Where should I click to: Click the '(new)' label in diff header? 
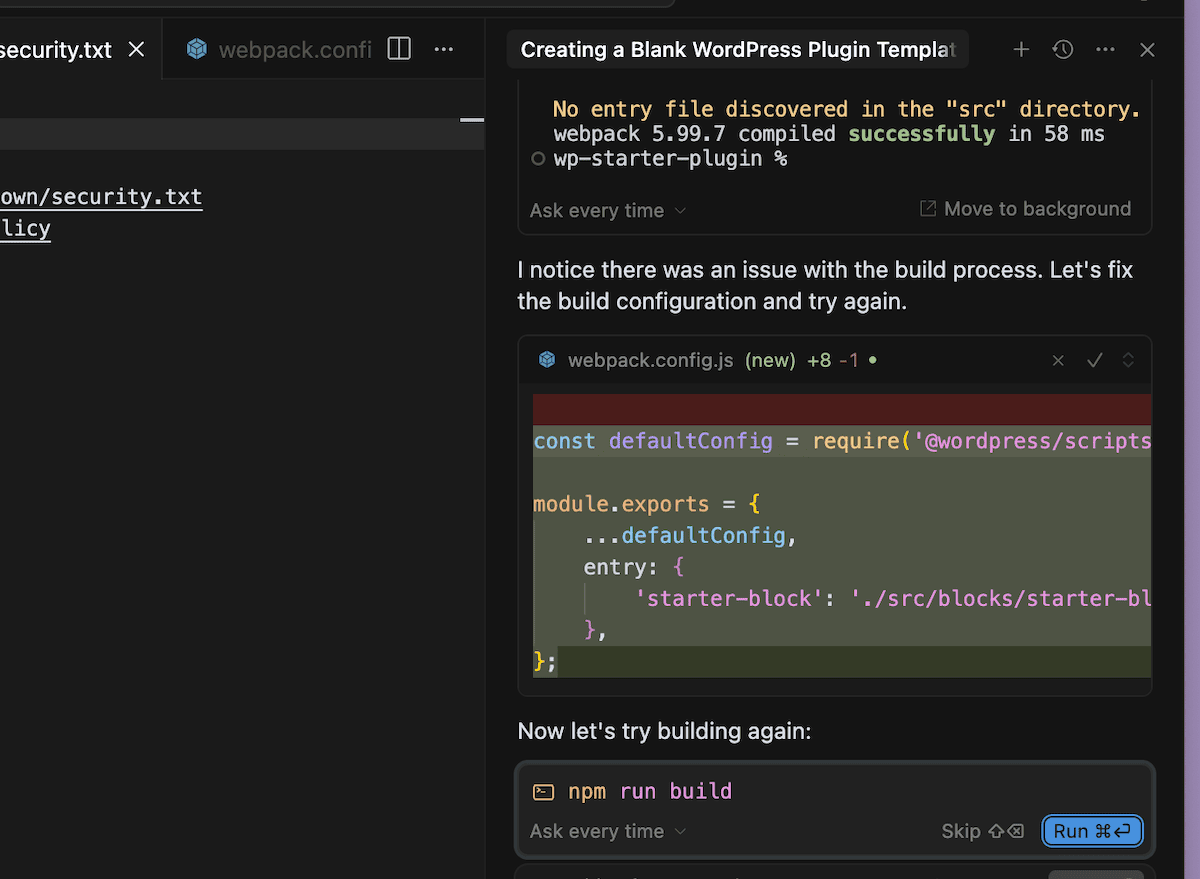770,360
